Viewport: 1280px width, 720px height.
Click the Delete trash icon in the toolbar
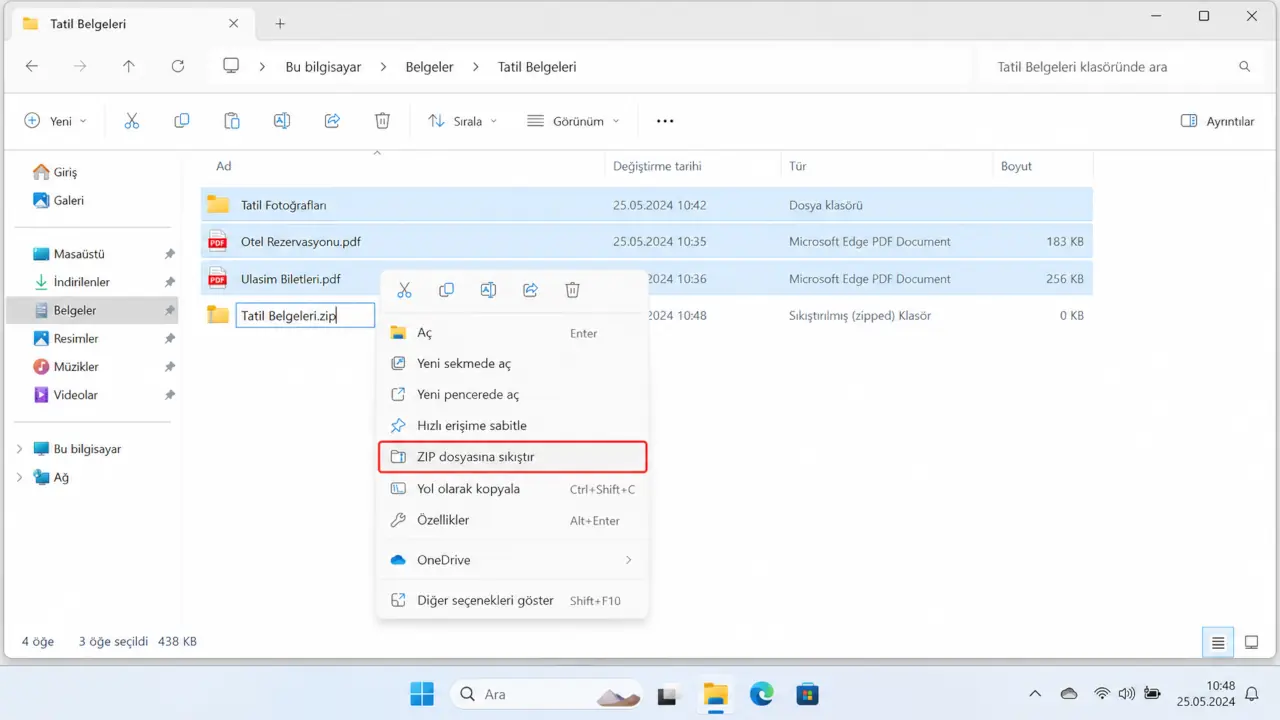pyautogui.click(x=382, y=121)
